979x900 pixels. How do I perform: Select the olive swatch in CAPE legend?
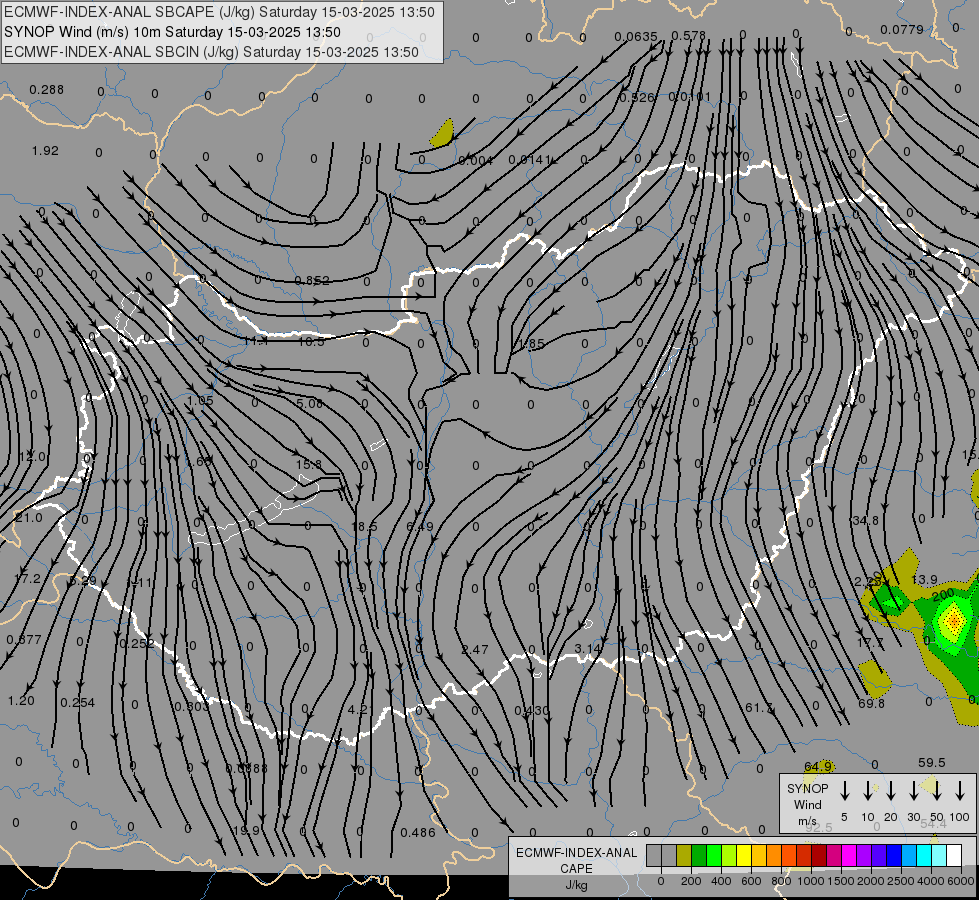pyautogui.click(x=684, y=856)
